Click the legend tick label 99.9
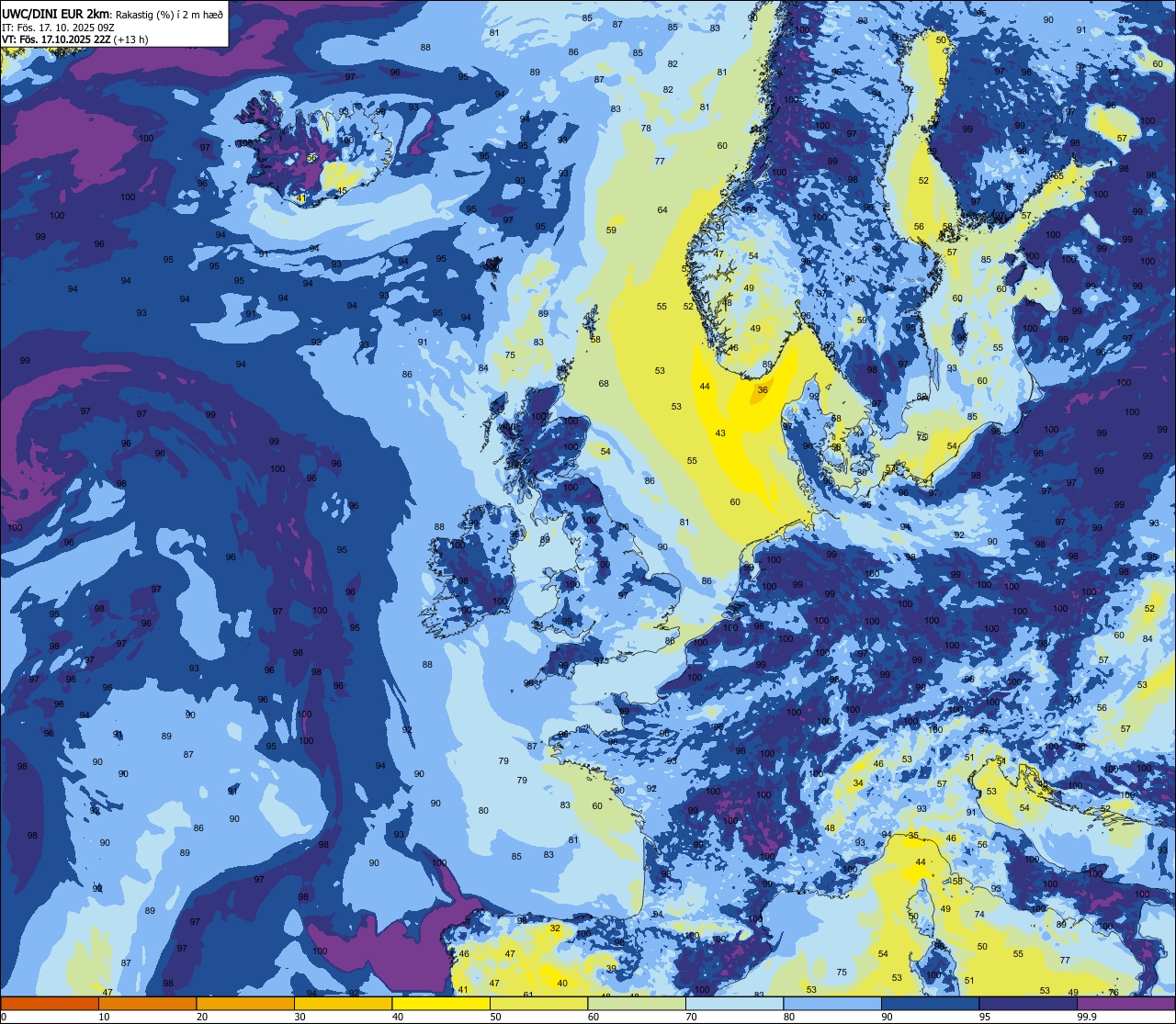 [1087, 1017]
